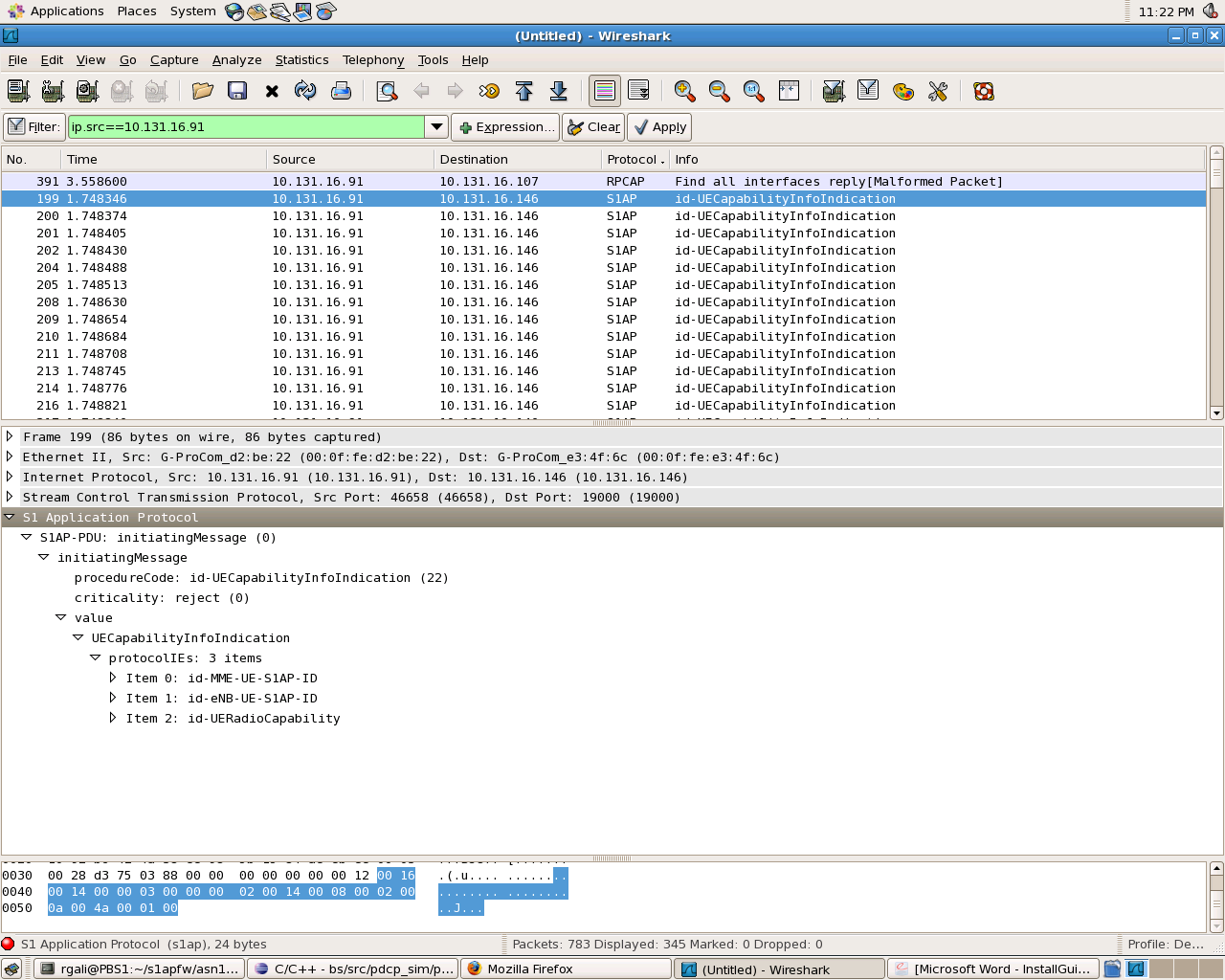Click the packet list vertical scrollbar

1216,287
